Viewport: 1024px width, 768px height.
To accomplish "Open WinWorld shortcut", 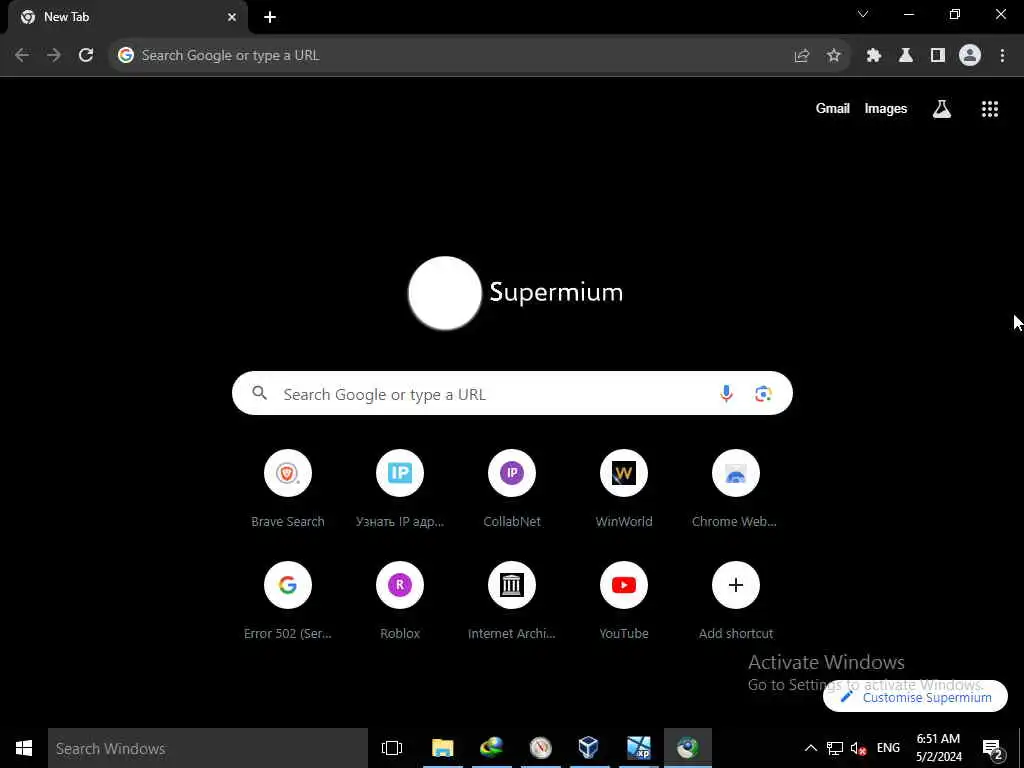I will pyautogui.click(x=624, y=488).
